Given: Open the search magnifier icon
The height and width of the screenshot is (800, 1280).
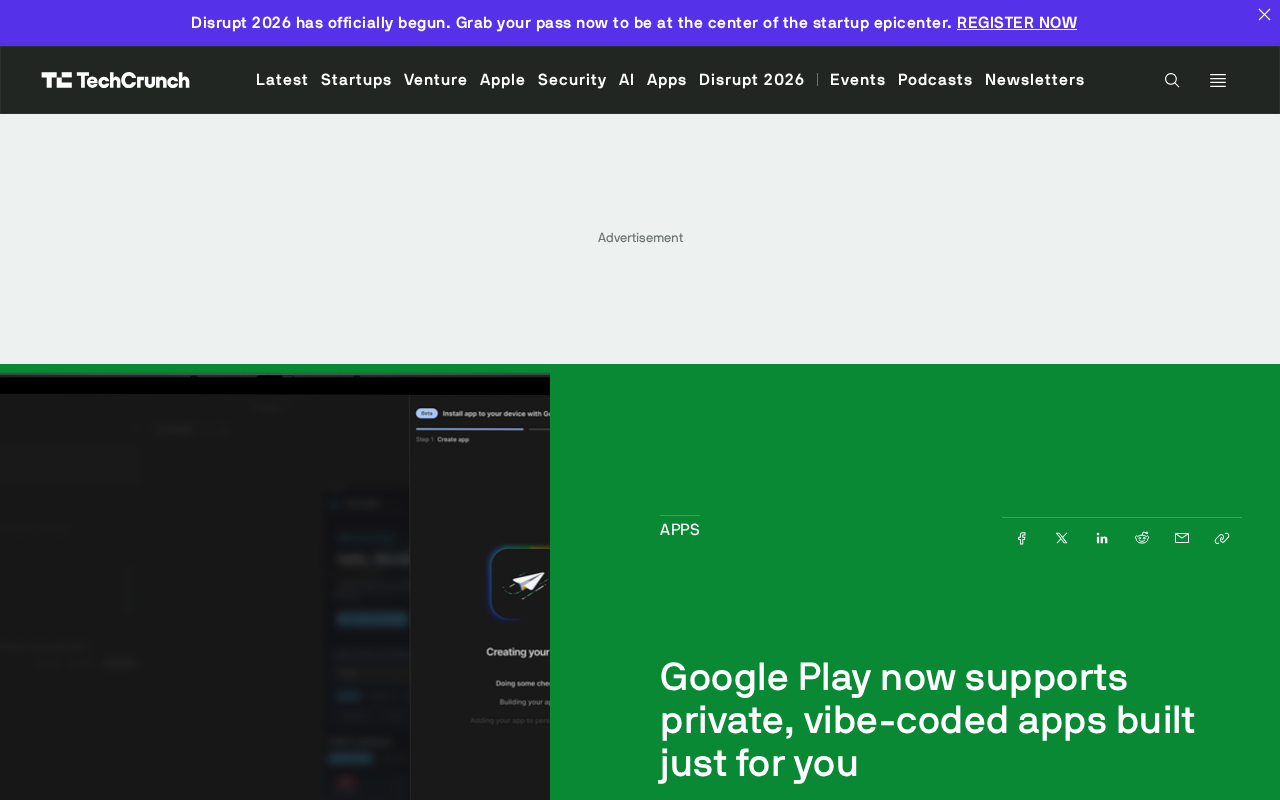Looking at the screenshot, I should point(1172,80).
